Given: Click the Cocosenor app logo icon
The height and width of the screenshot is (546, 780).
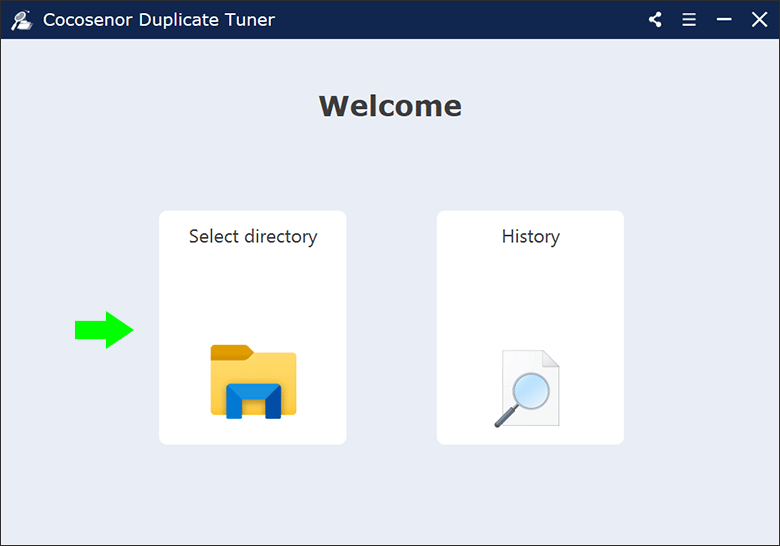Looking at the screenshot, I should 22,20.
